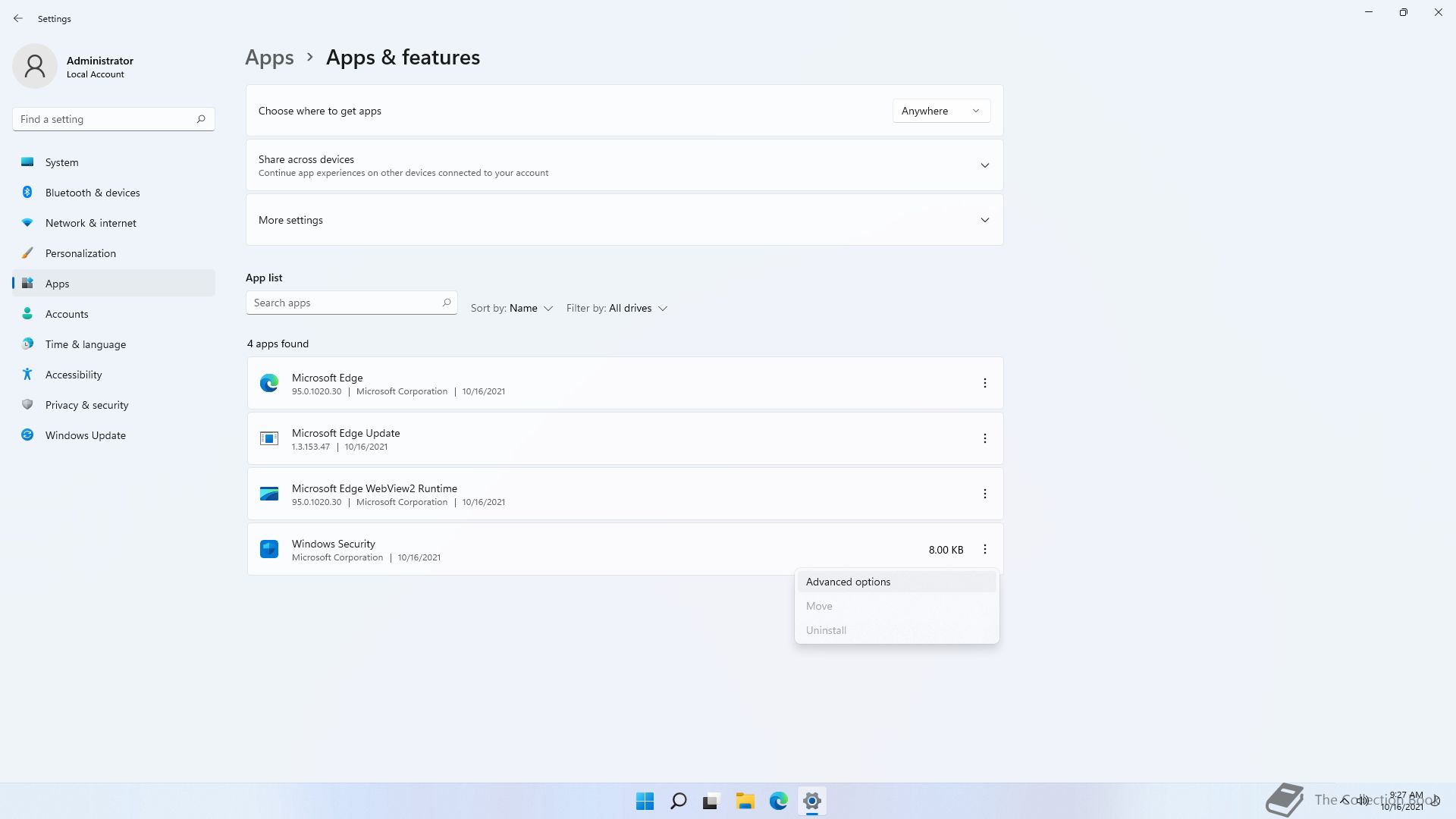
Task: Click the magnifier icon in Search apps
Action: tap(447, 303)
